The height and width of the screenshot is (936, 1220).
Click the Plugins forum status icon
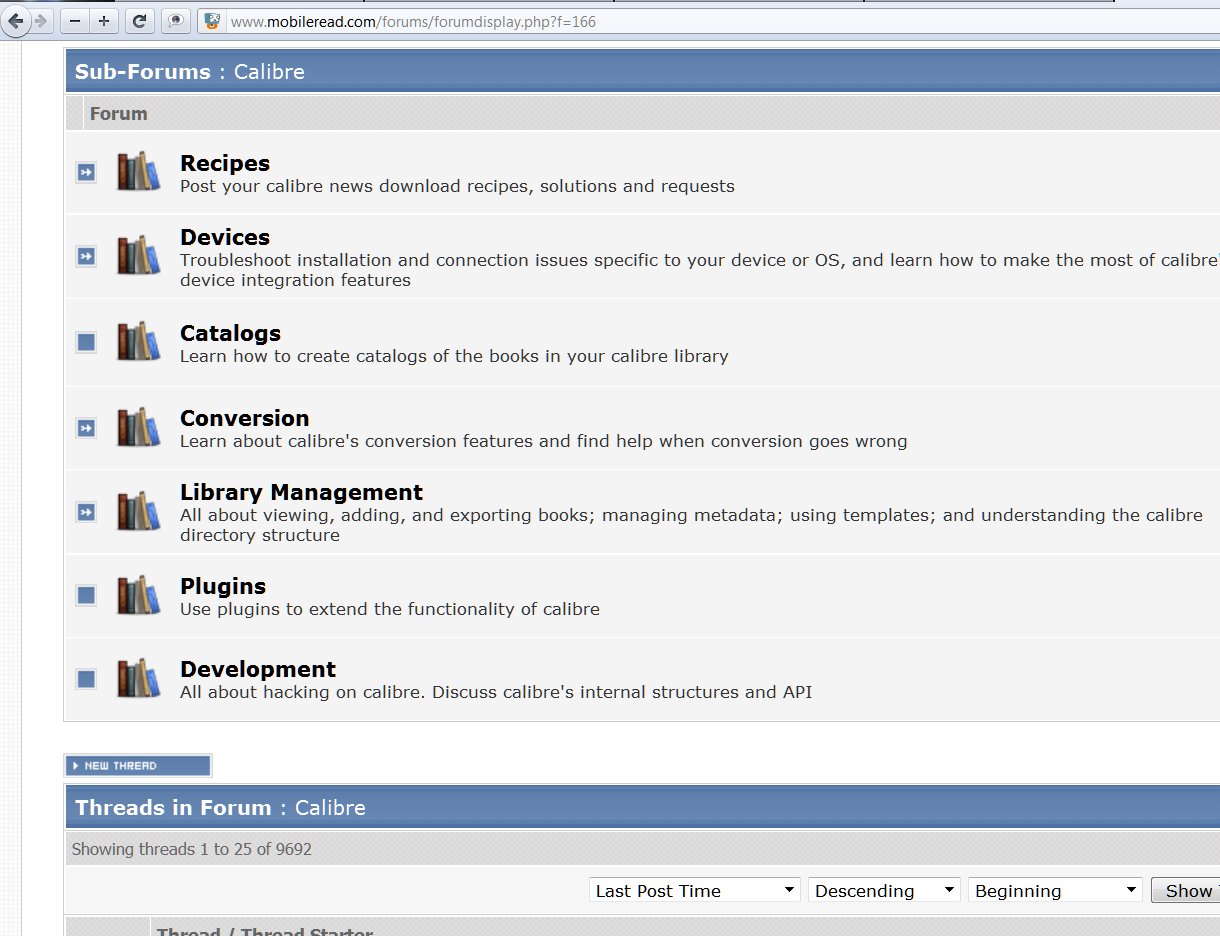(86, 595)
